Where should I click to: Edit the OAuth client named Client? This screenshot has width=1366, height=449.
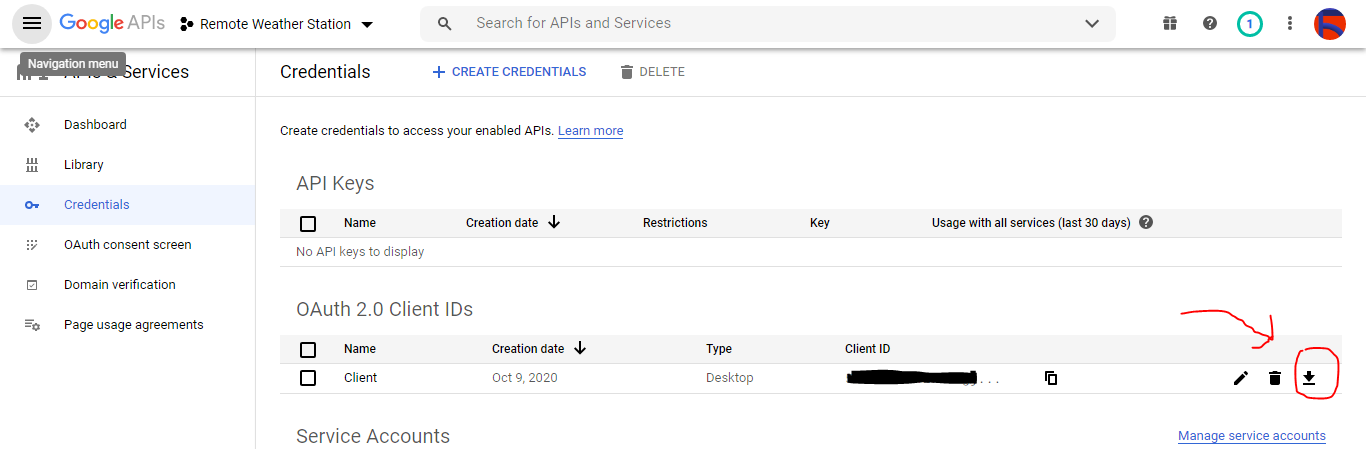pyautogui.click(x=1241, y=378)
